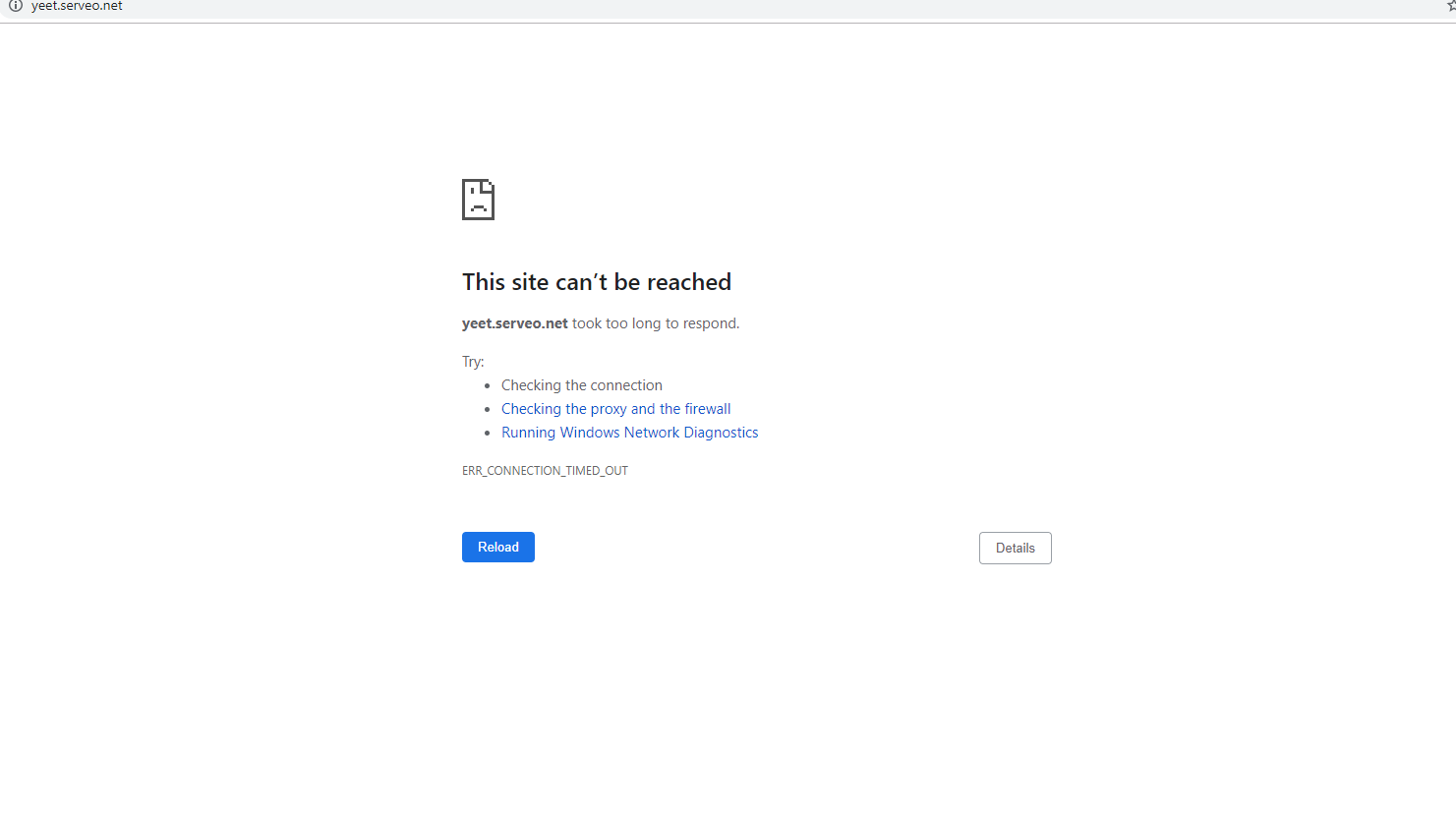Click the 'Try:' label text

pos(473,362)
